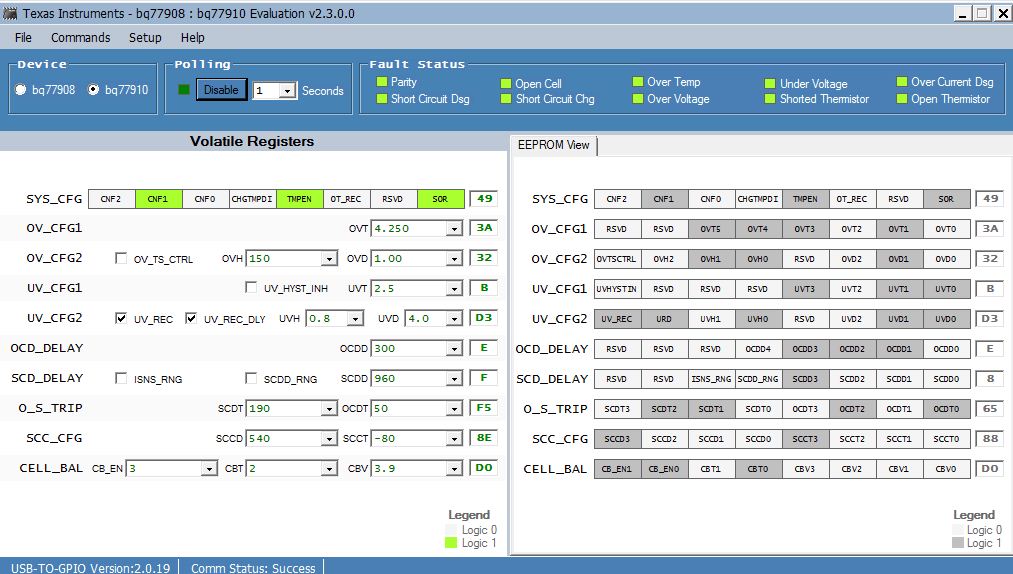Screen dimensions: 1013x574
Task: Click the Parity fault status indicator
Action: (382, 81)
